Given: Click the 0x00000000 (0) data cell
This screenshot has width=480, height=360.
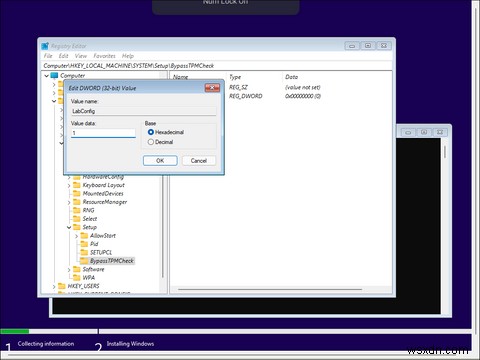Looking at the screenshot, I should click(303, 96).
